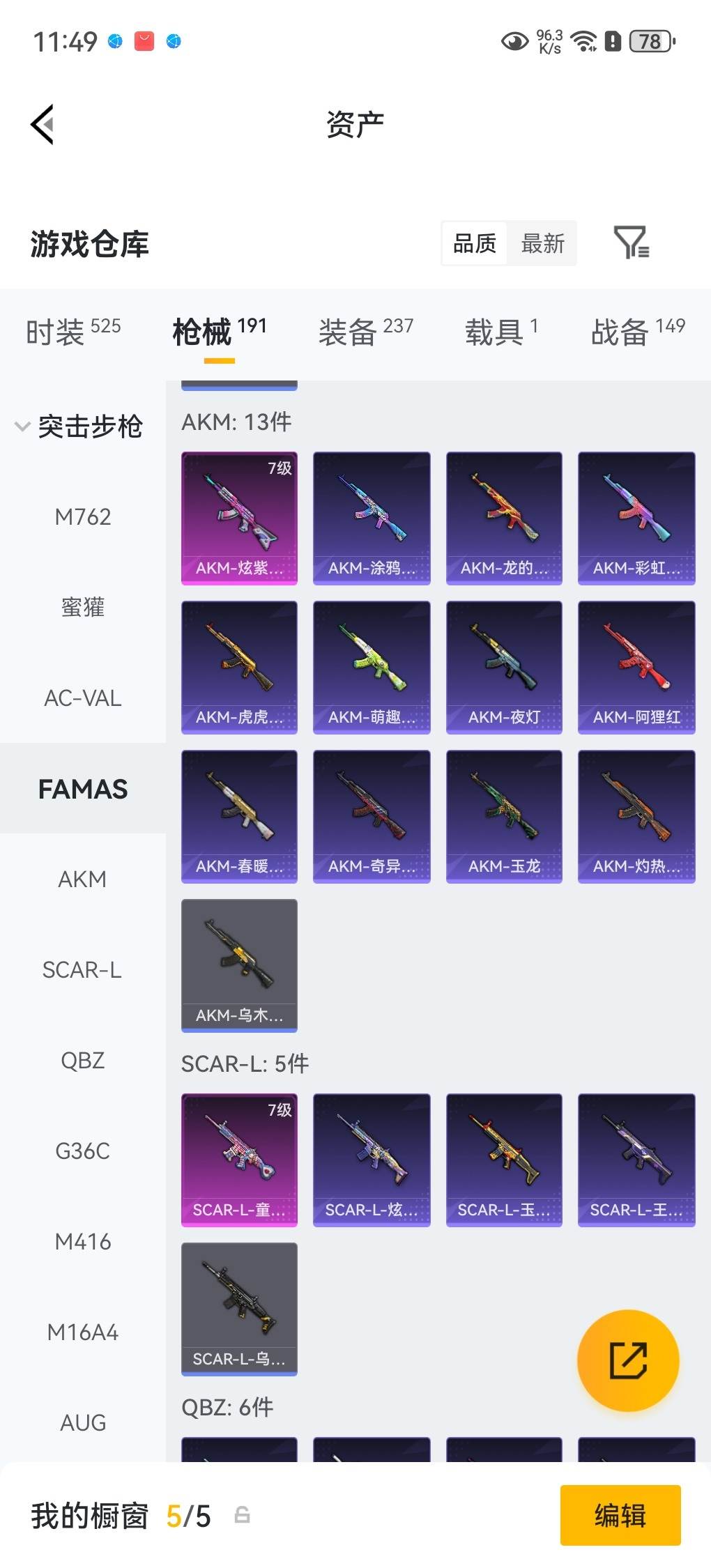
Task: Tap the yellow 编辑 button
Action: 620,1515
